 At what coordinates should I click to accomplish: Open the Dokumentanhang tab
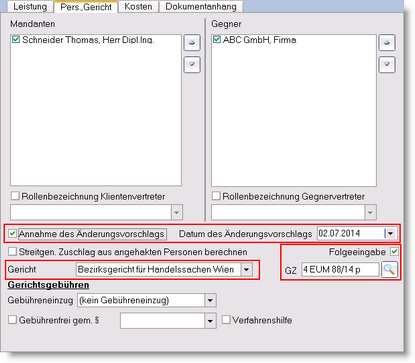tap(201, 7)
